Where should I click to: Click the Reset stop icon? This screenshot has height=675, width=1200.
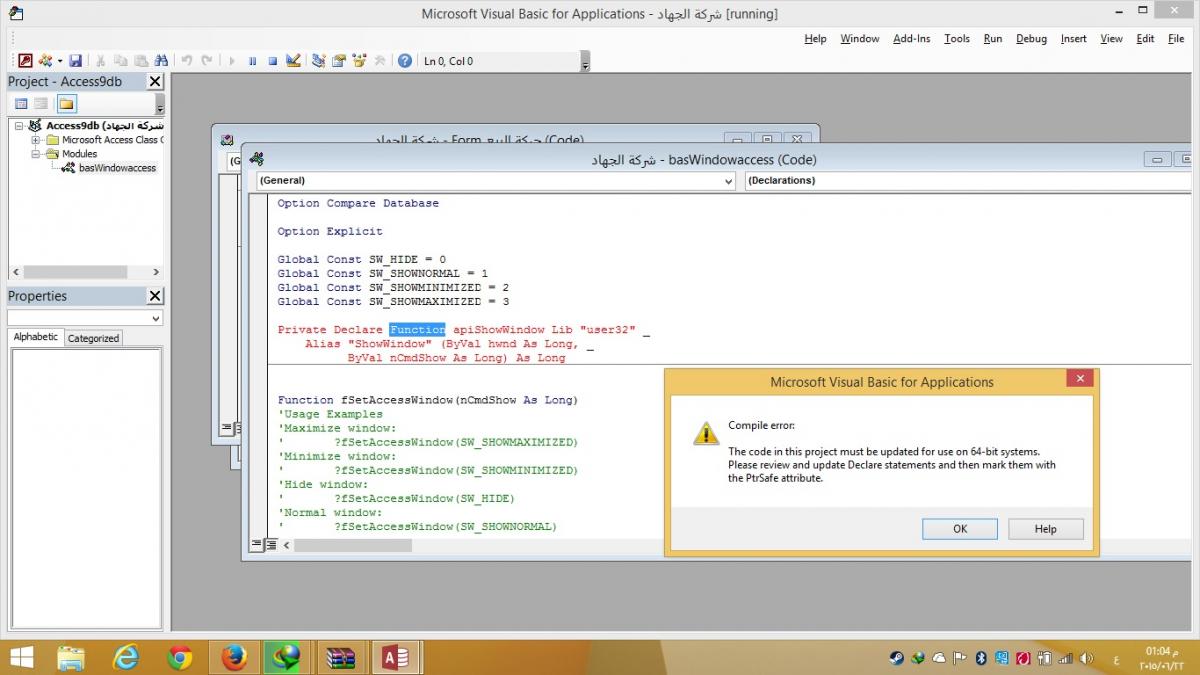pos(272,61)
